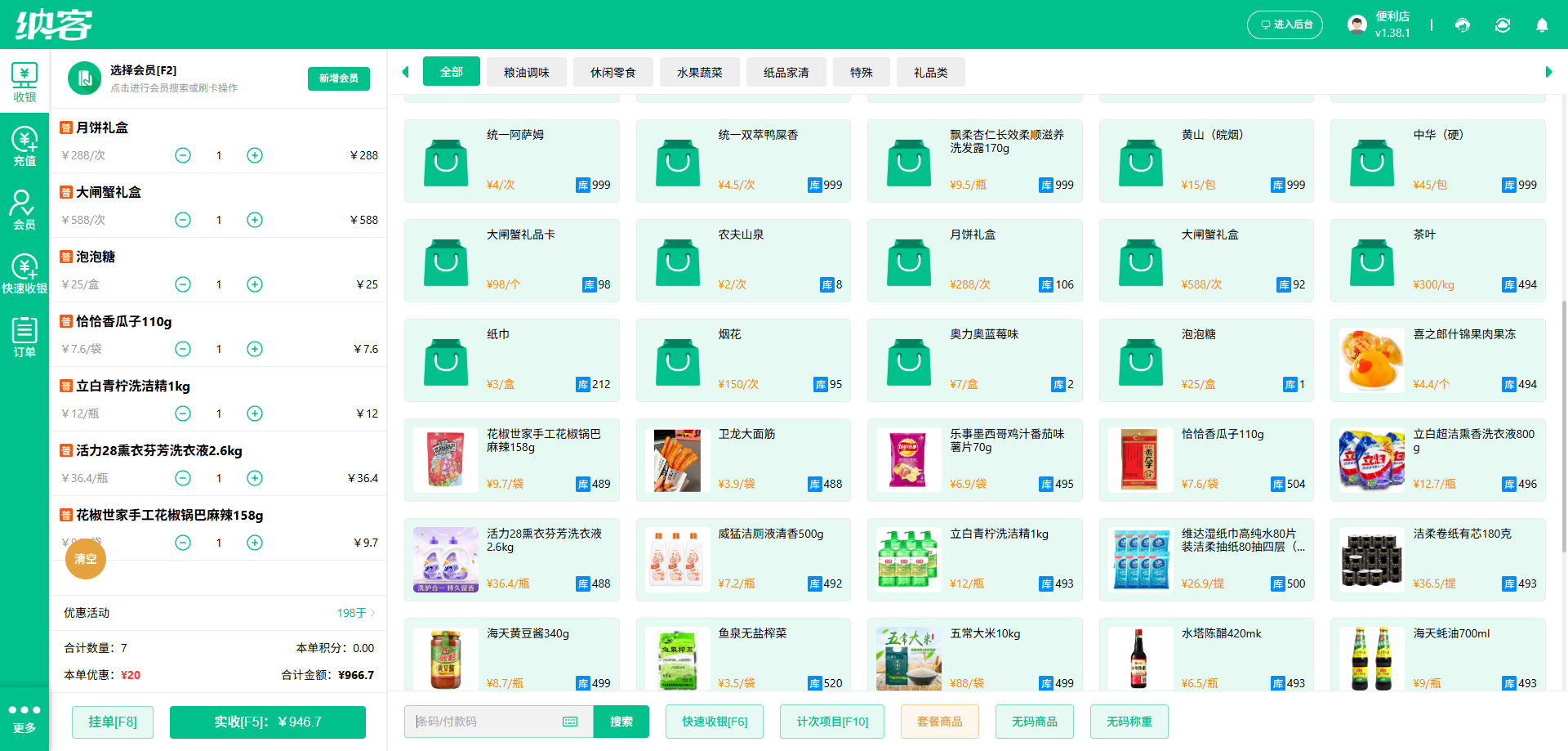Switch to the 礼品类 category tab
This screenshot has width=1568, height=751.
[x=931, y=73]
